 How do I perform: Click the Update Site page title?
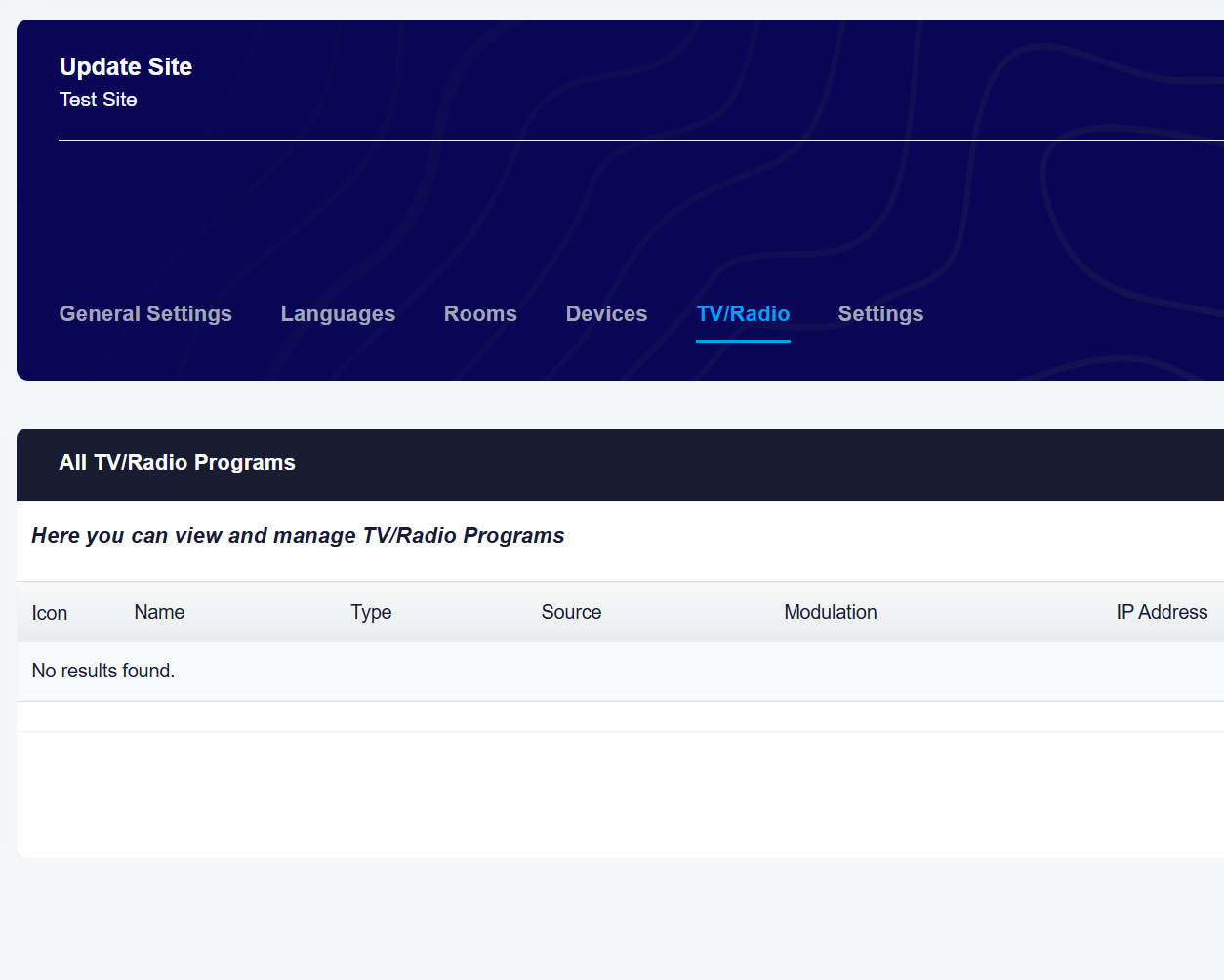coord(126,67)
